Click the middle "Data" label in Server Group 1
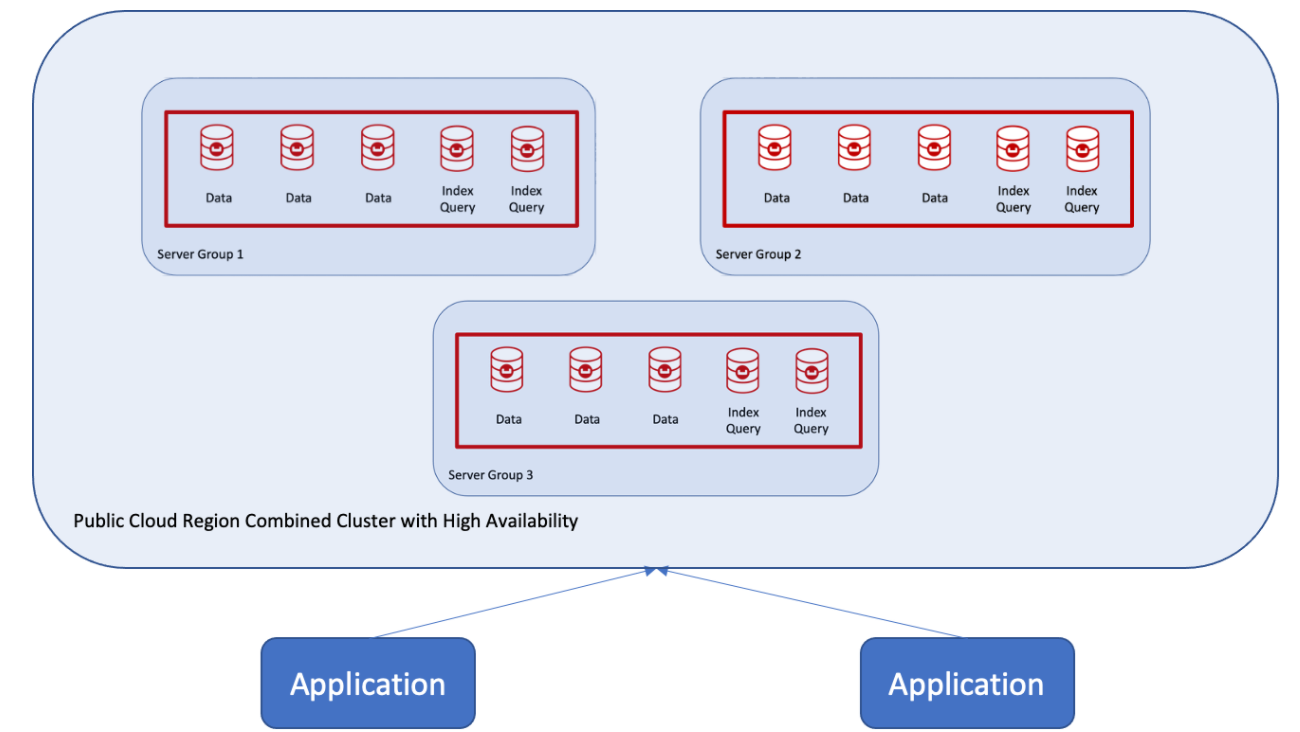Screen dimensions: 1300x732 [x=299, y=198]
